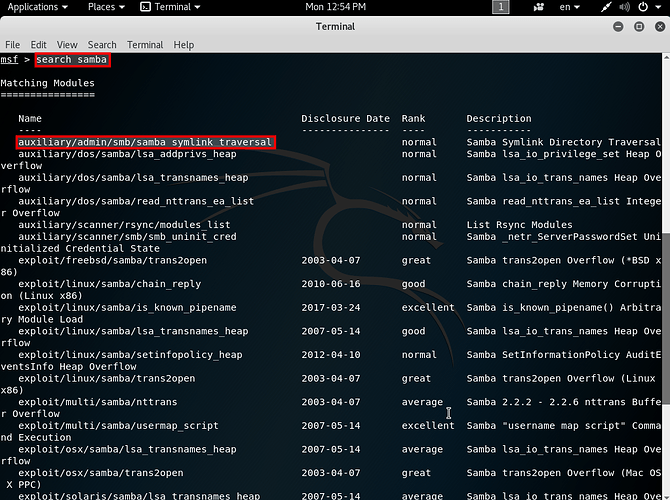Open Terminal app menu in top panel
This screenshot has width=670, height=500.
172,7
